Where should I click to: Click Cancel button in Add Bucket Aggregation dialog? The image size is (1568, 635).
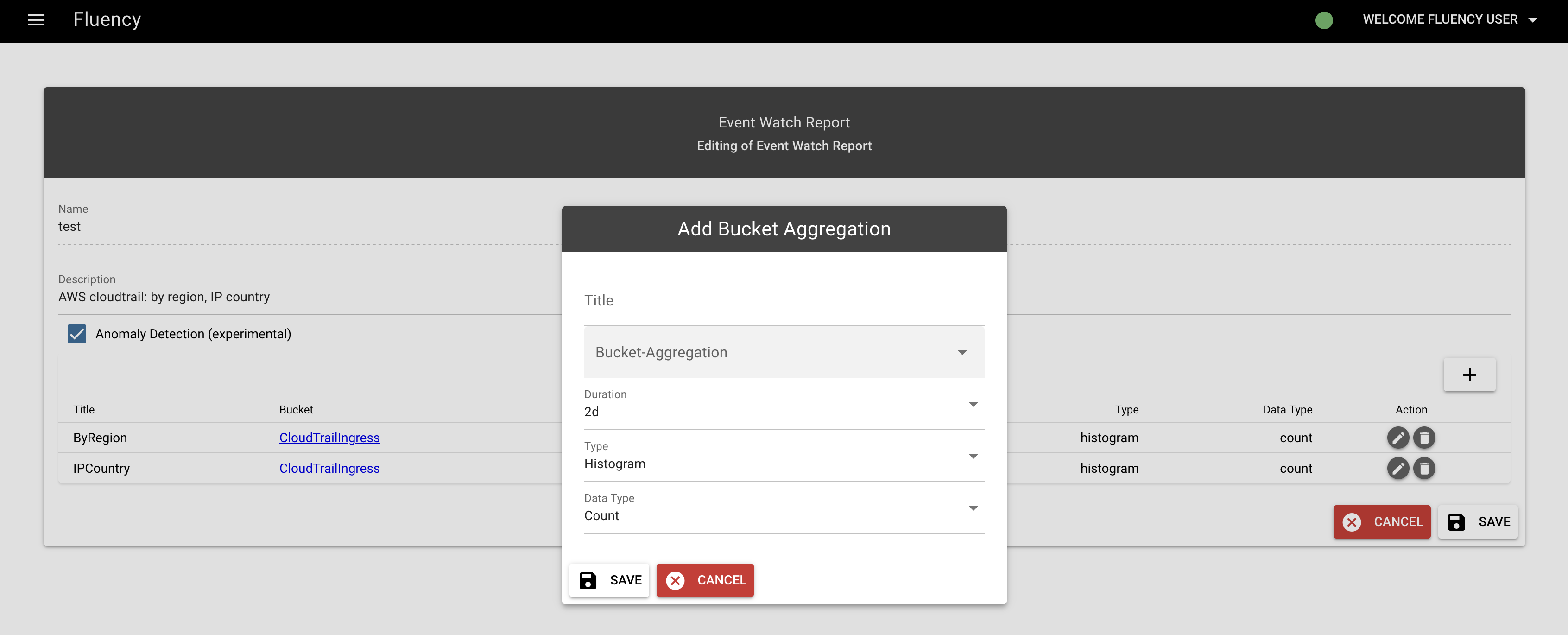[x=705, y=580]
